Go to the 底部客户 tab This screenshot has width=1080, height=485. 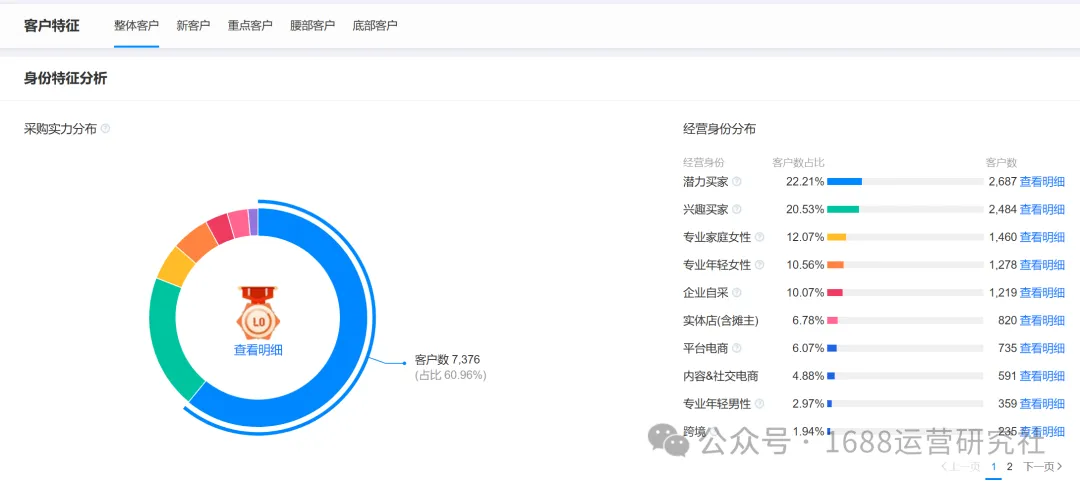[375, 25]
